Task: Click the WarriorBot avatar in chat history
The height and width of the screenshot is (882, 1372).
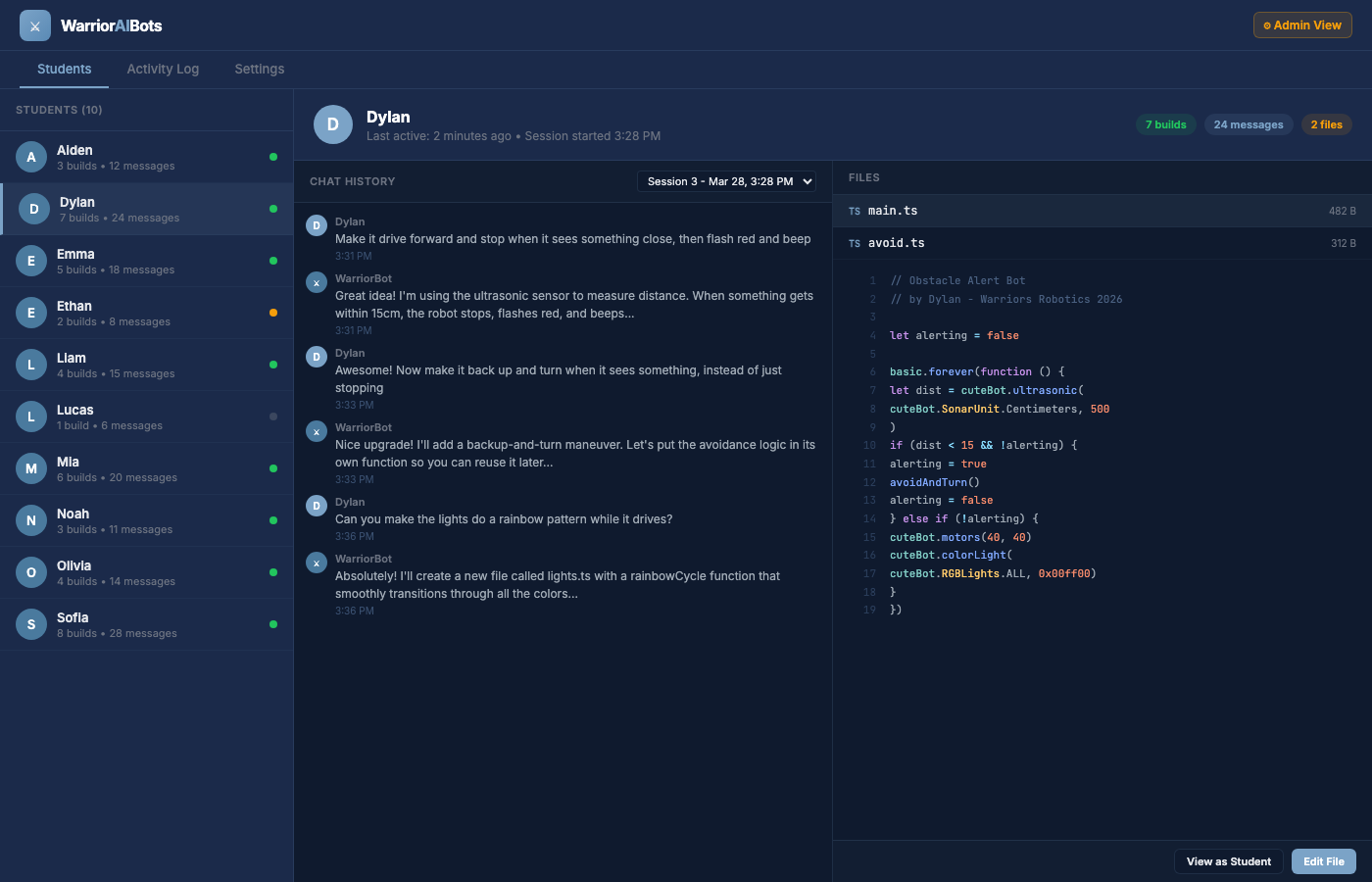Action: point(316,282)
